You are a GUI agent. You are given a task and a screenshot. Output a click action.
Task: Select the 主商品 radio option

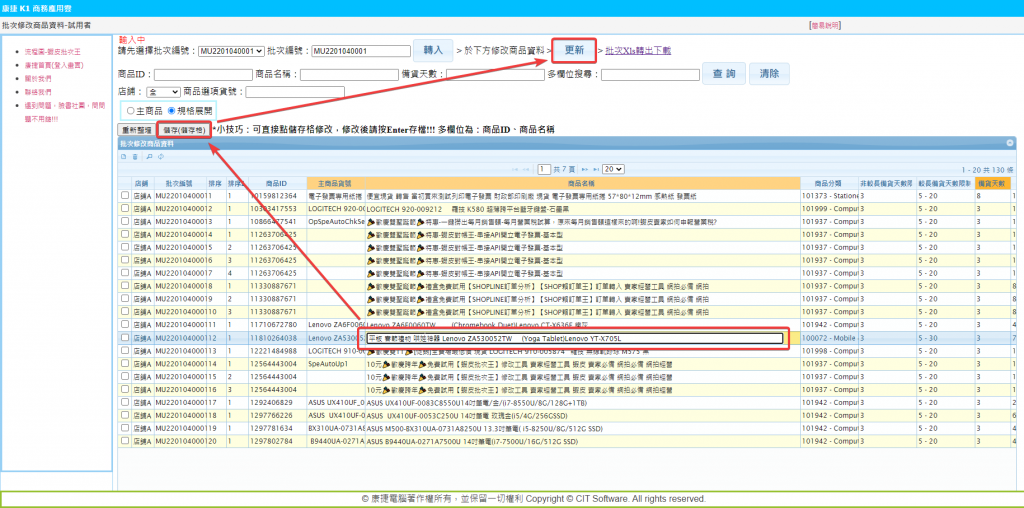click(131, 110)
